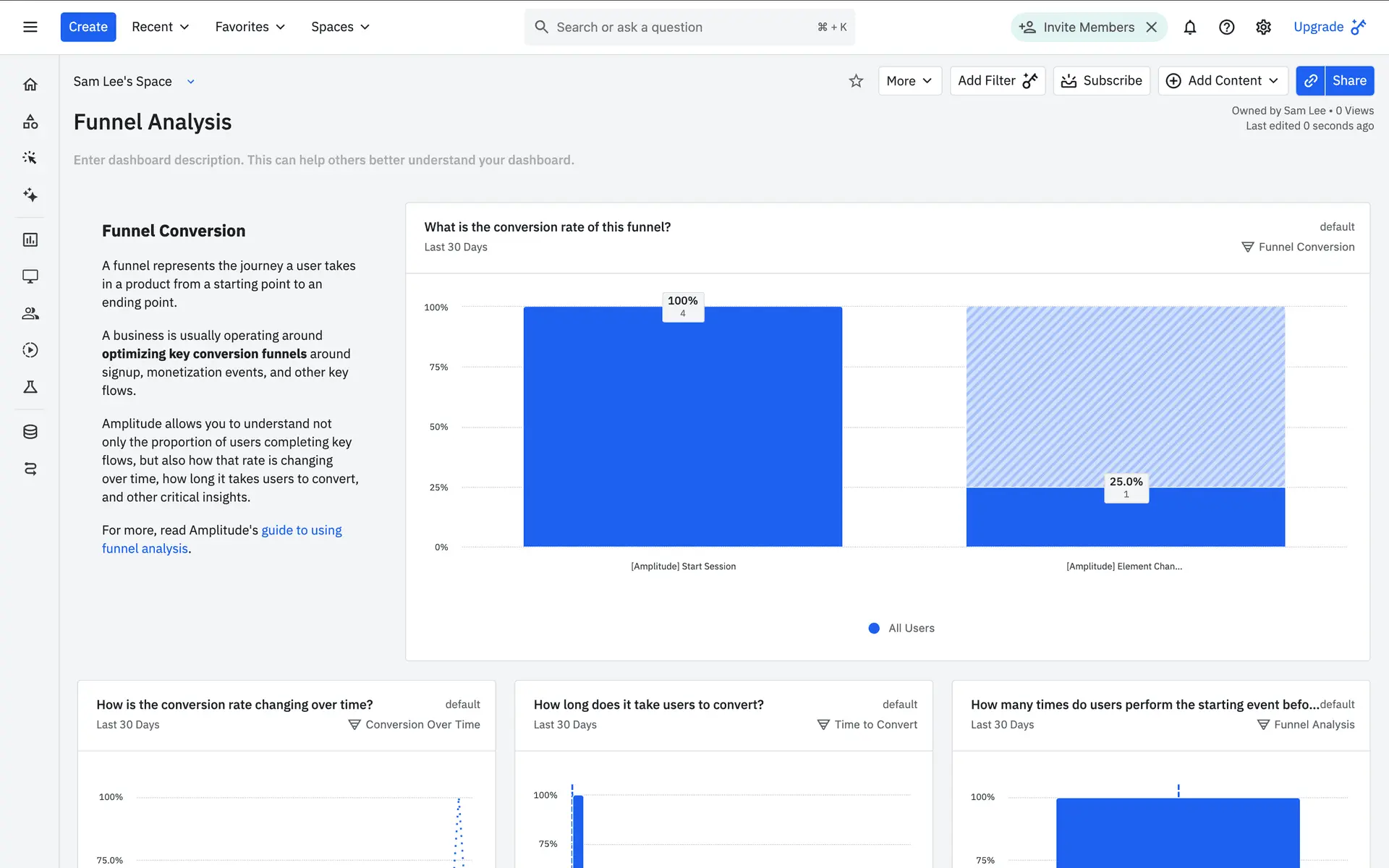Open the guide to using funnel analysis link
This screenshot has height=868, width=1389.
point(301,530)
